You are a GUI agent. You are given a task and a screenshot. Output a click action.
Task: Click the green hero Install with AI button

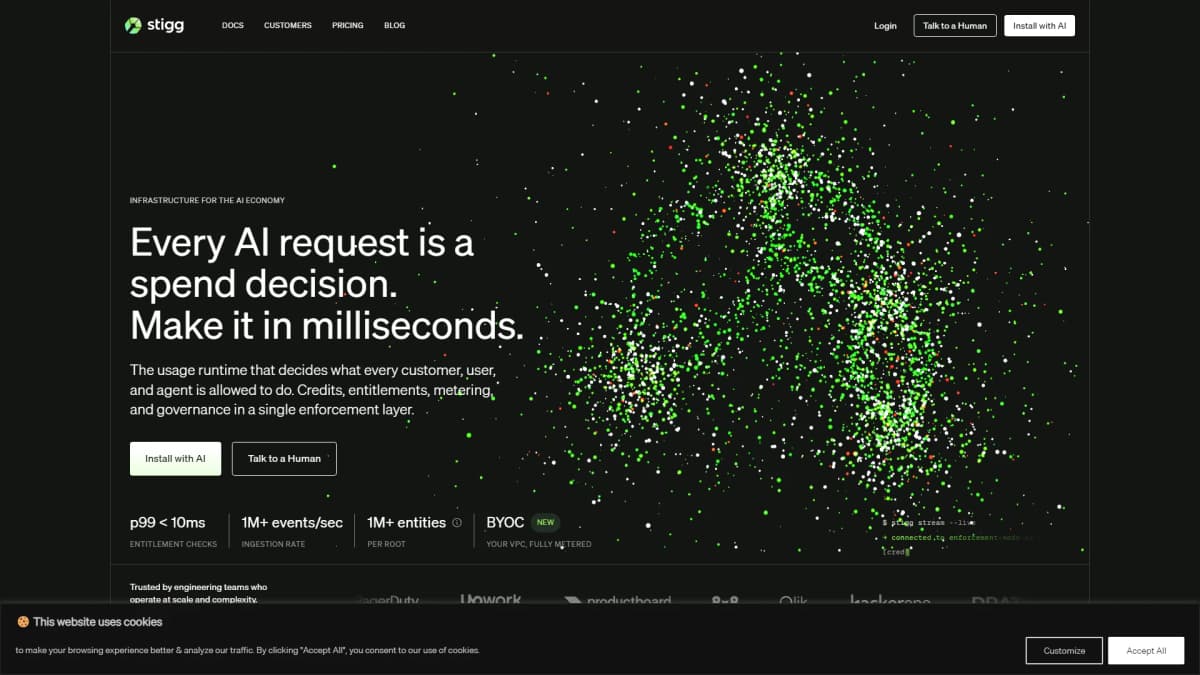click(175, 459)
